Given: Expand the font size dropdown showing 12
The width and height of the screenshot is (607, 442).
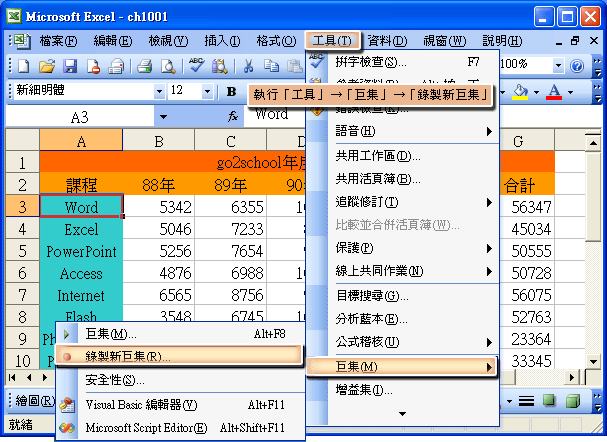Looking at the screenshot, I should coord(207,92).
